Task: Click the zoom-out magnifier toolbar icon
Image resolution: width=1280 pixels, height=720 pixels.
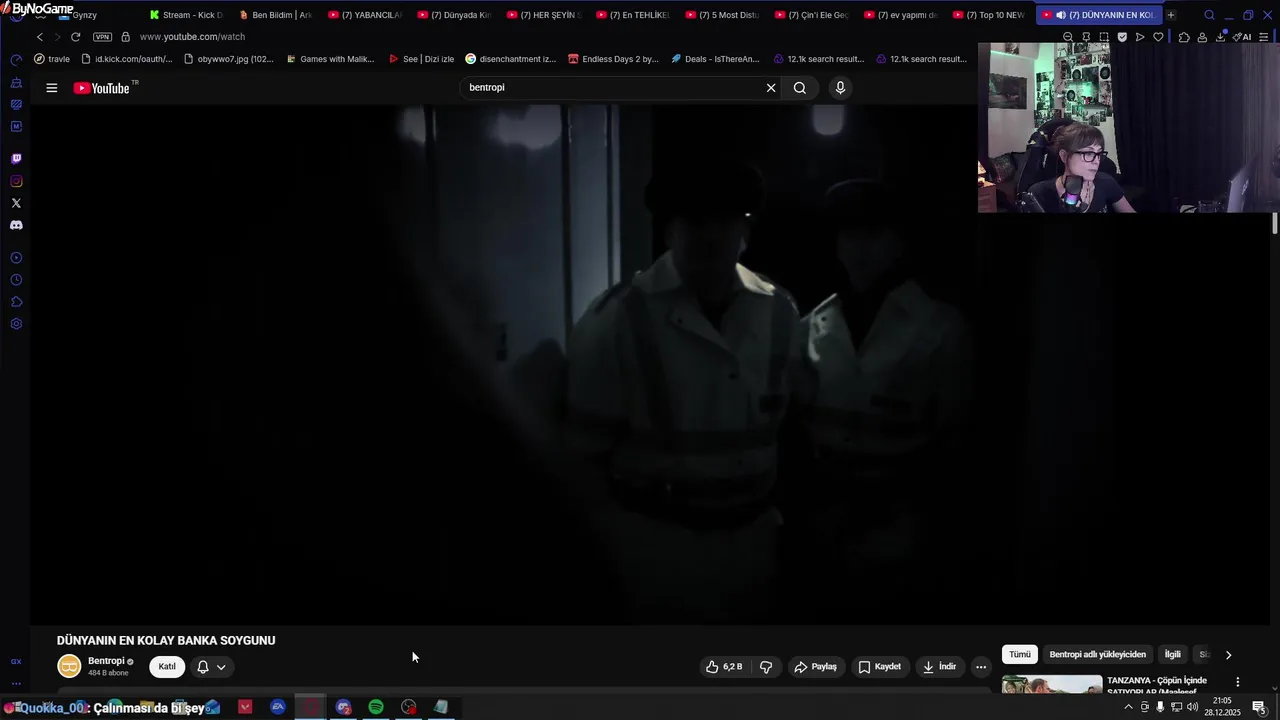Action: tap(1068, 37)
